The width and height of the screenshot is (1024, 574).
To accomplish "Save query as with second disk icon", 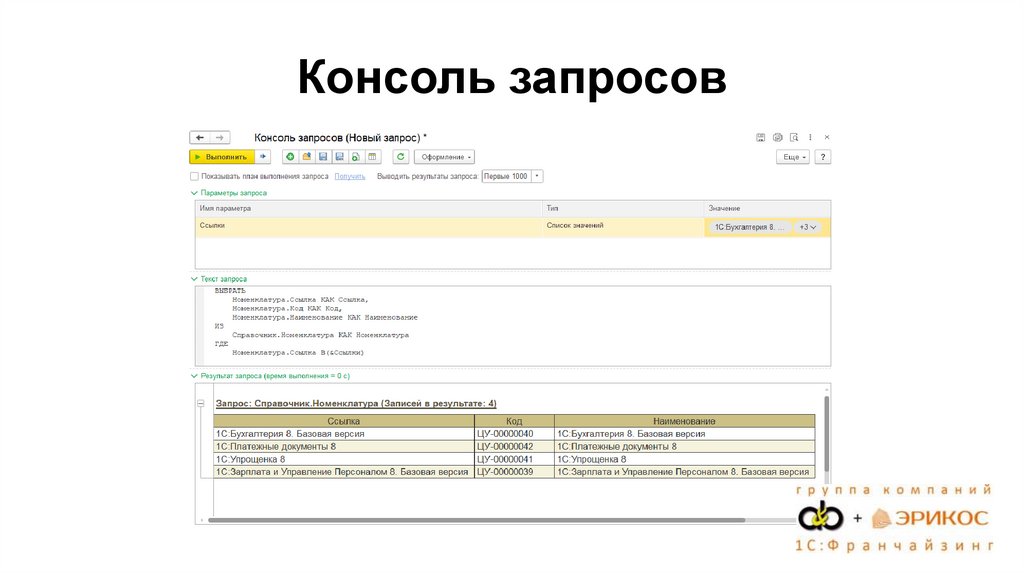I will click(x=339, y=157).
